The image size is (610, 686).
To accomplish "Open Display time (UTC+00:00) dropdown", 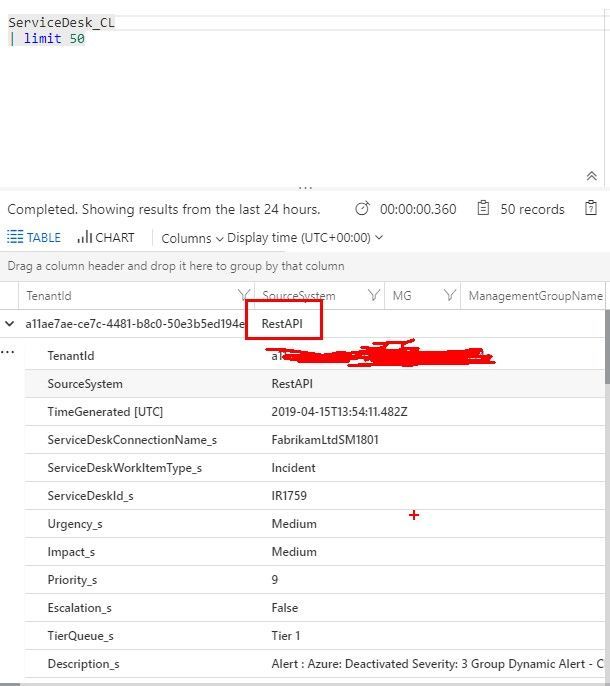I will (305, 238).
